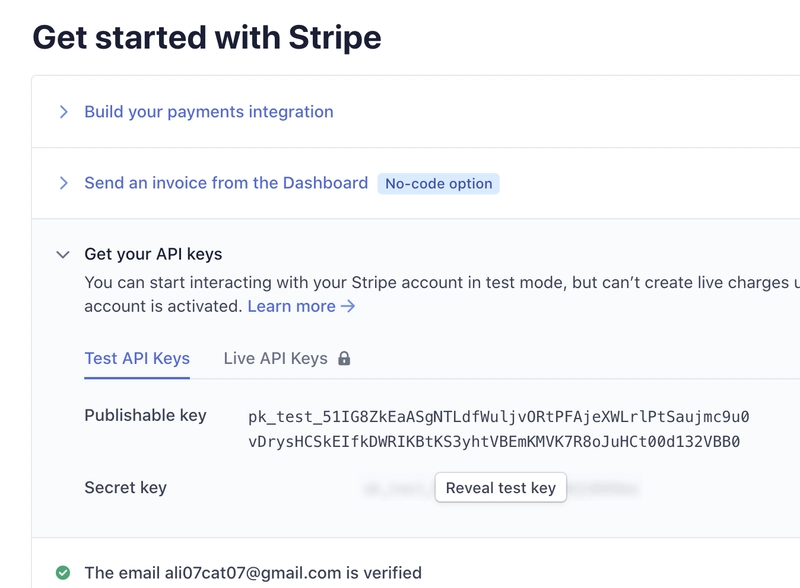Image resolution: width=800 pixels, height=588 pixels.
Task: Click the Secret key label
Action: tap(126, 487)
